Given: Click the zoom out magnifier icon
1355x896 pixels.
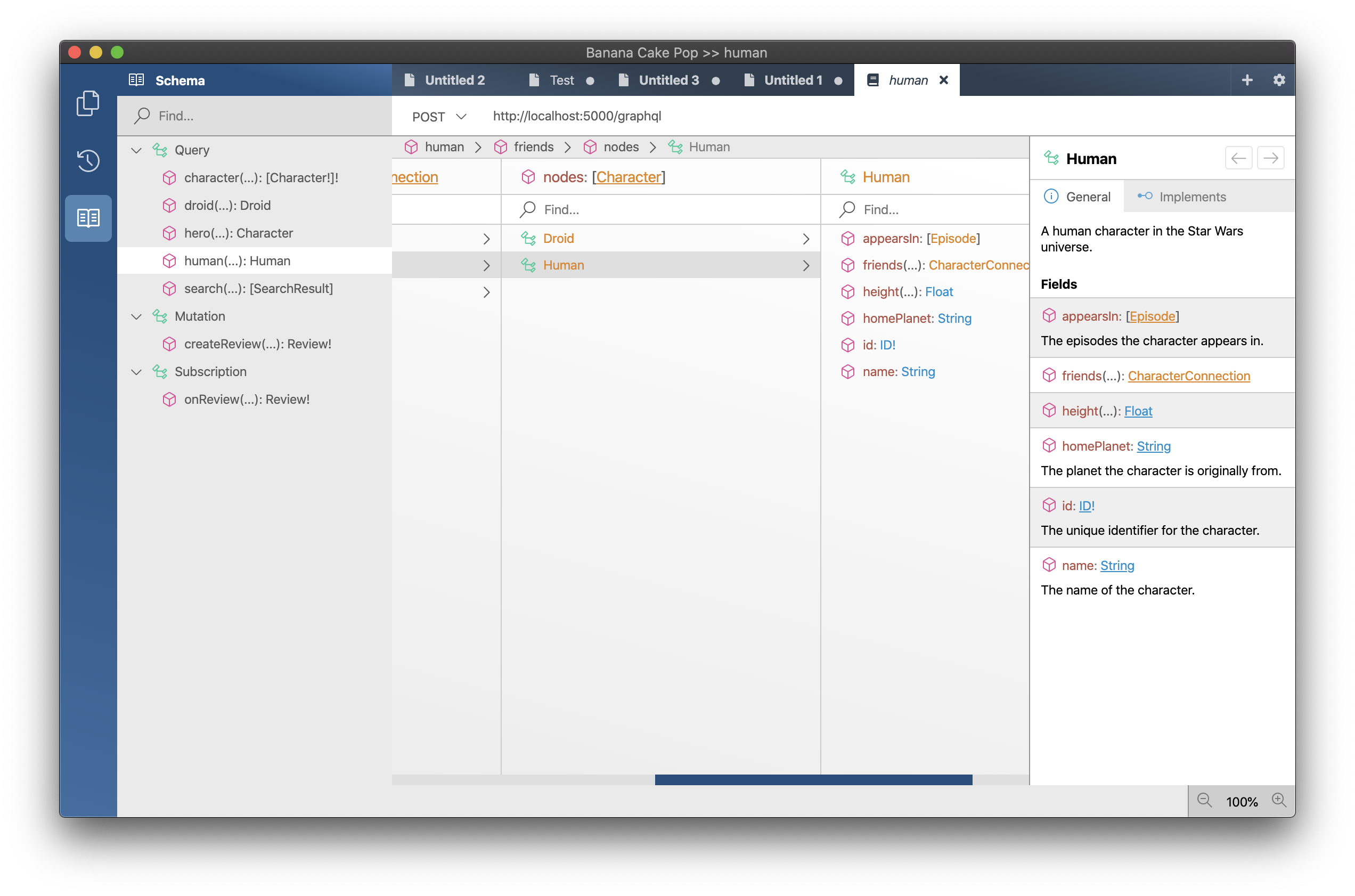Looking at the screenshot, I should [1204, 801].
